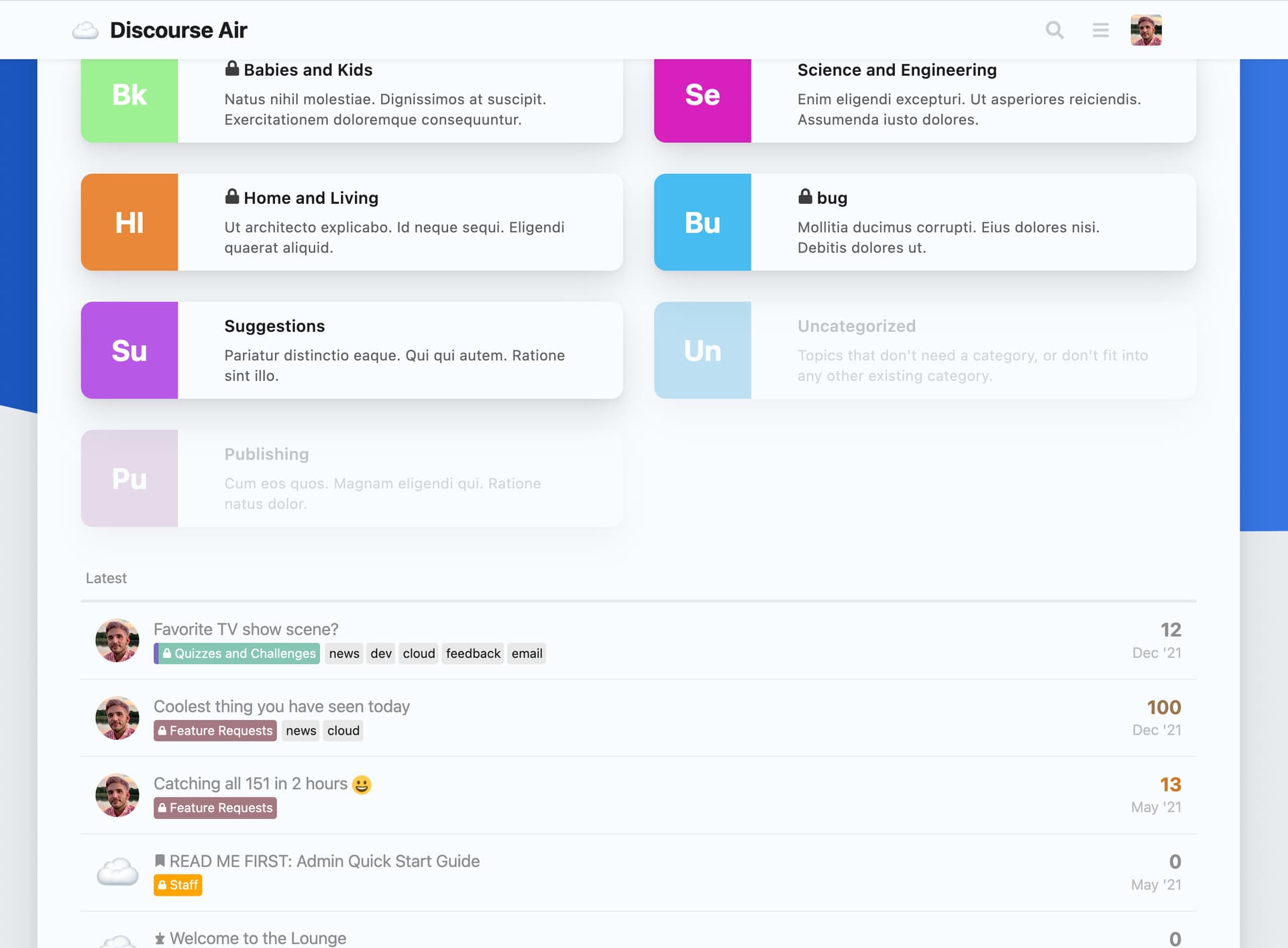Open the faded Un Uncategorized tile

702,350
